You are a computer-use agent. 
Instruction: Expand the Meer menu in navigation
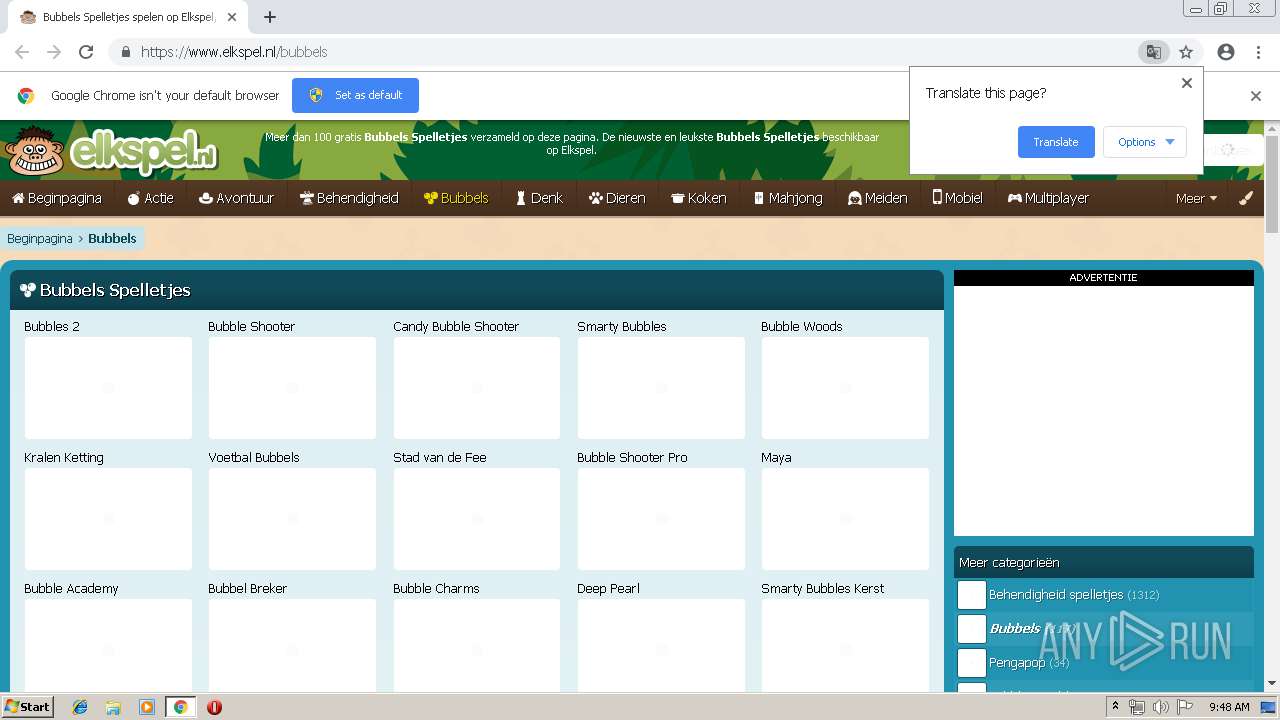(x=1196, y=198)
